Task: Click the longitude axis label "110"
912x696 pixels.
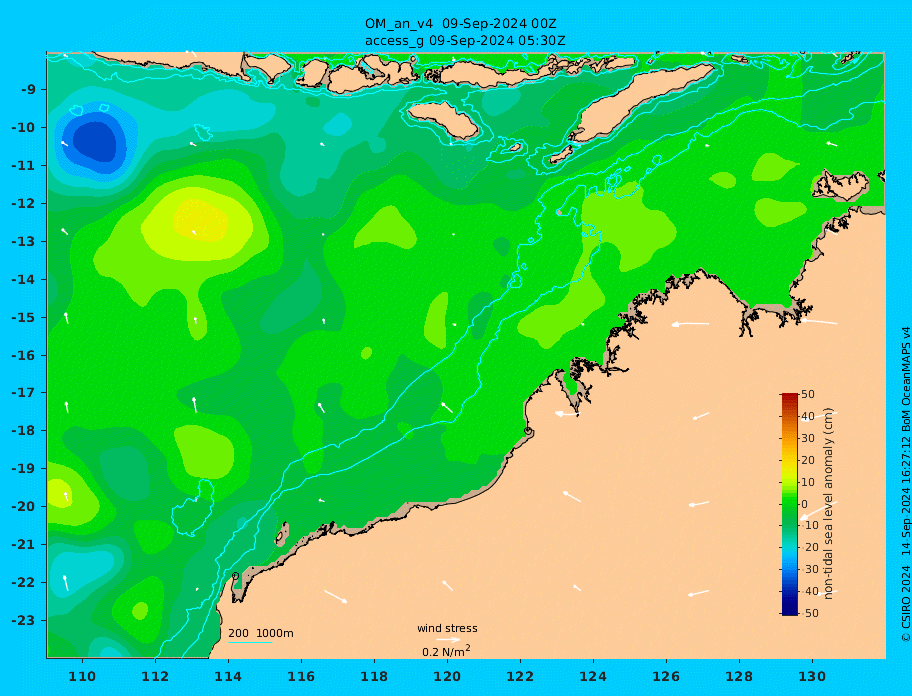Action: coord(82,676)
